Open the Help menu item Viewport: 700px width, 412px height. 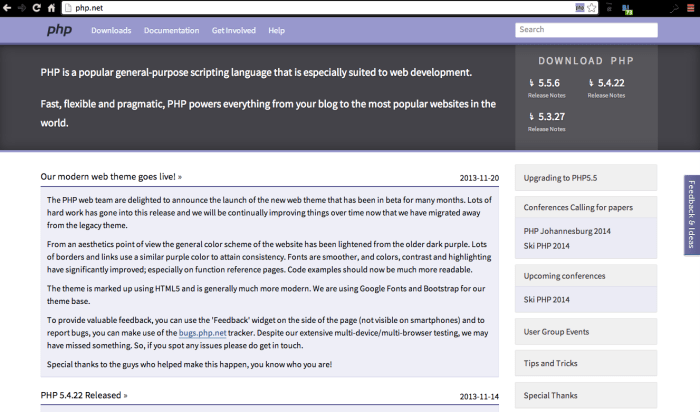[x=276, y=30]
